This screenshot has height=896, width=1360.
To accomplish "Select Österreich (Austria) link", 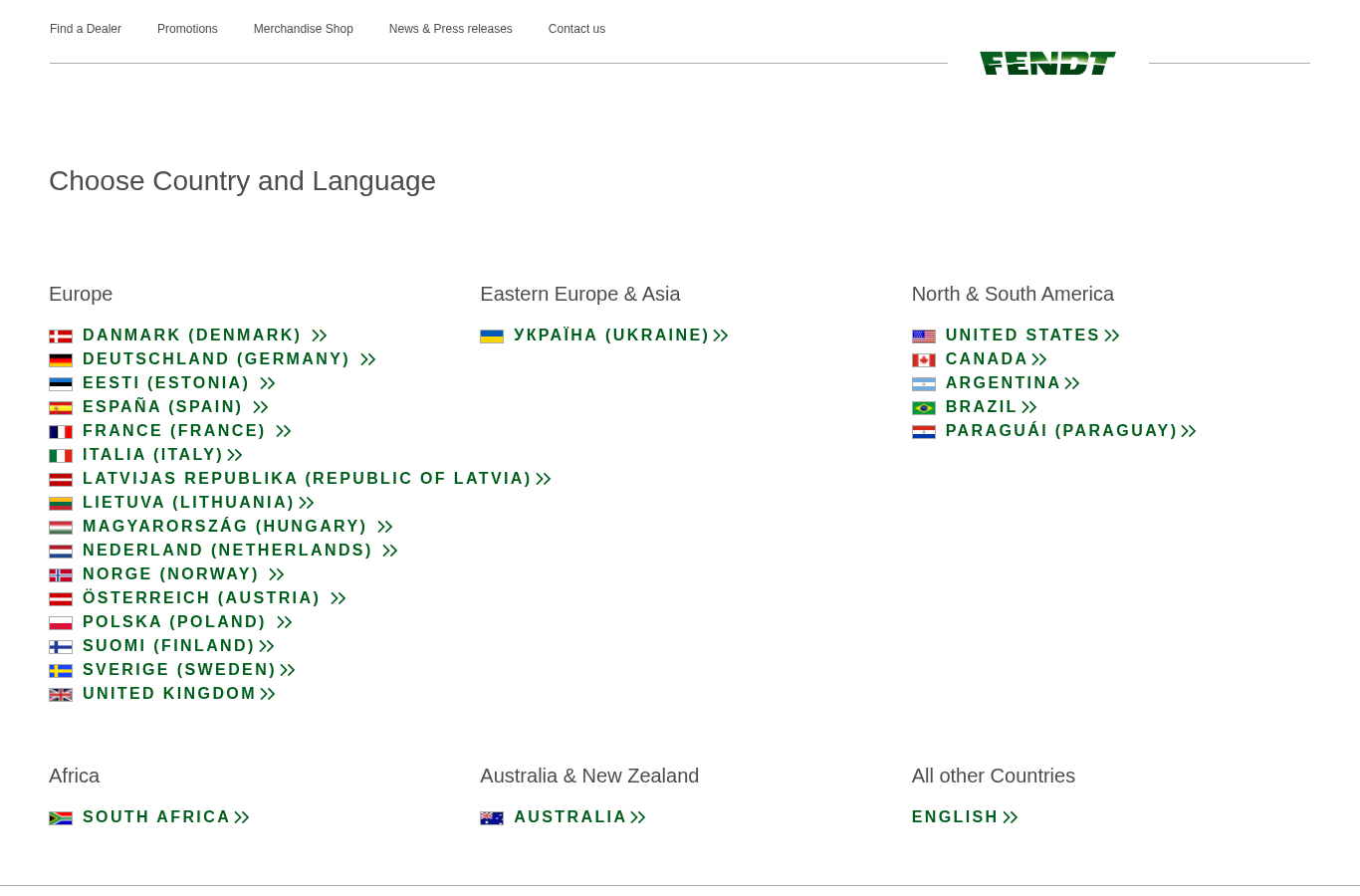I will point(214,598).
